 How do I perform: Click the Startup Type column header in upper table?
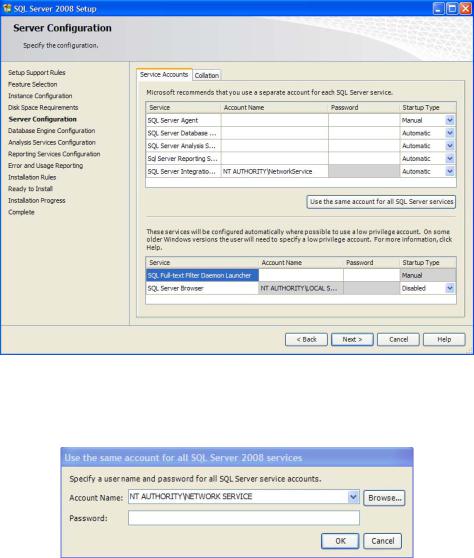[428, 107]
